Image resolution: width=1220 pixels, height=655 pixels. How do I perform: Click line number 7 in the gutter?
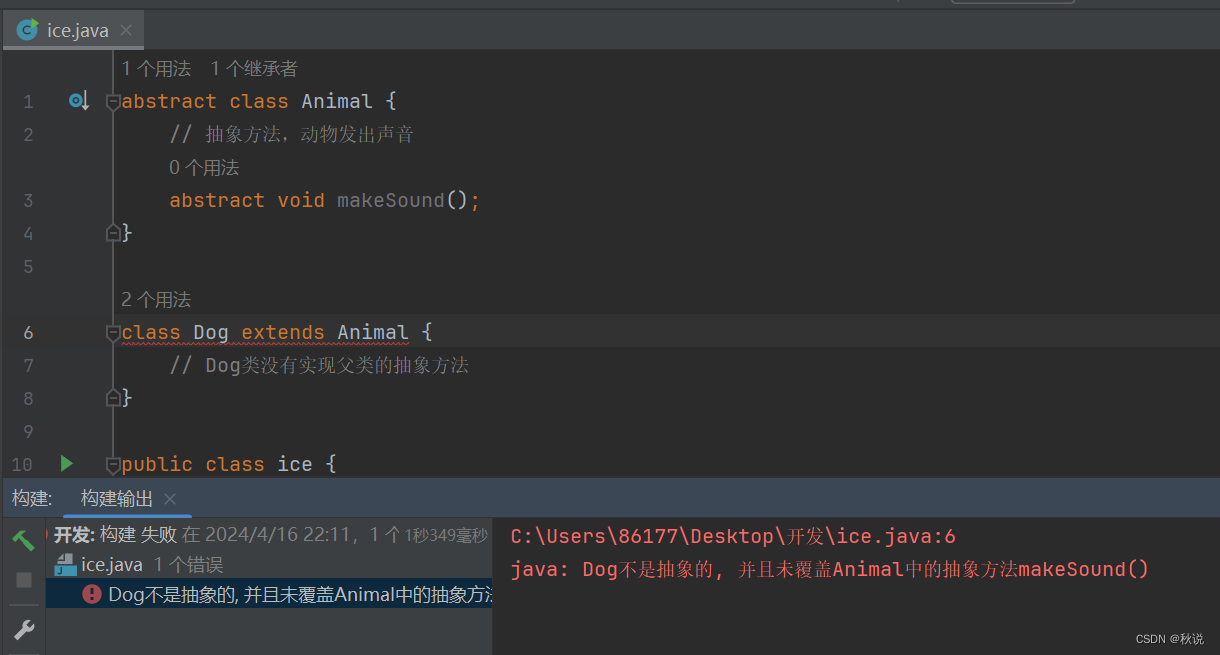28,365
